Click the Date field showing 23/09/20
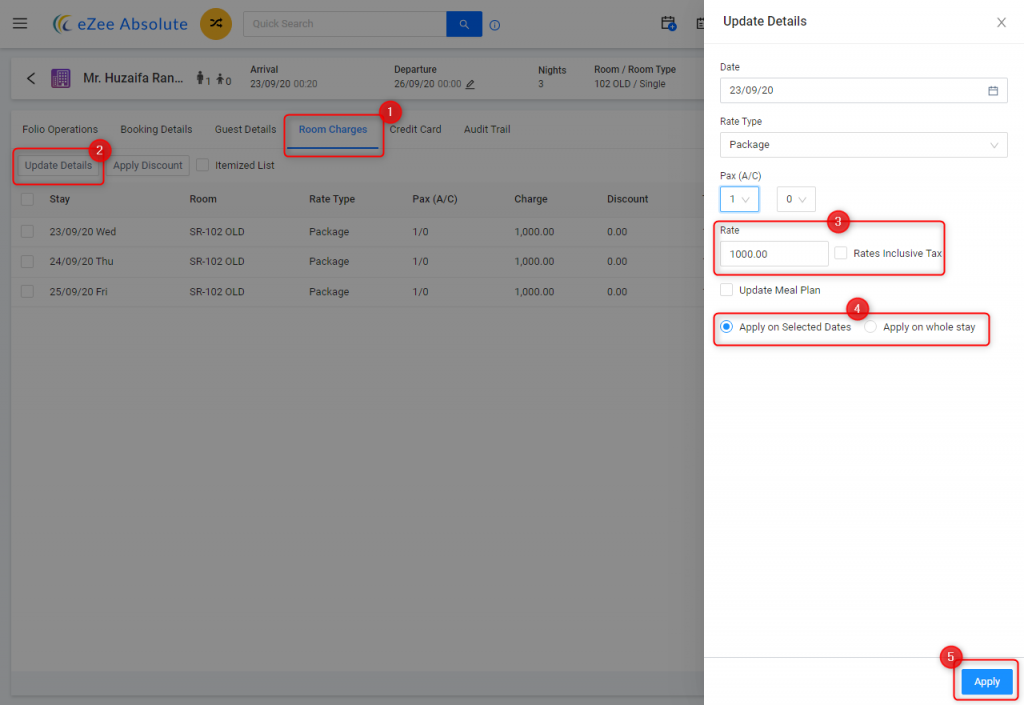The height and width of the screenshot is (705, 1024). tap(863, 91)
